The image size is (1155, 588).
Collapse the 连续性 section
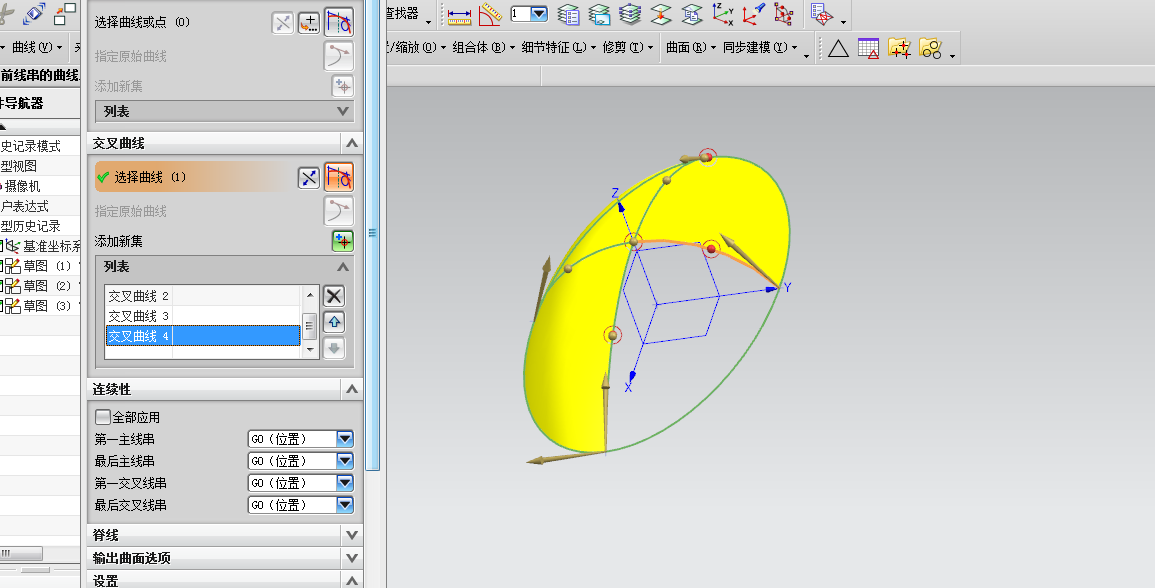(351, 389)
